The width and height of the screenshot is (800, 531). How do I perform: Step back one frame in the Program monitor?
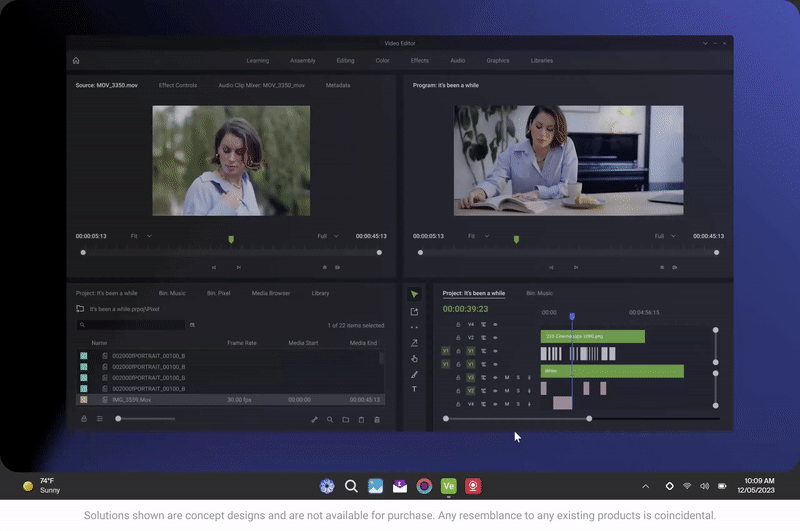pyautogui.click(x=551, y=267)
